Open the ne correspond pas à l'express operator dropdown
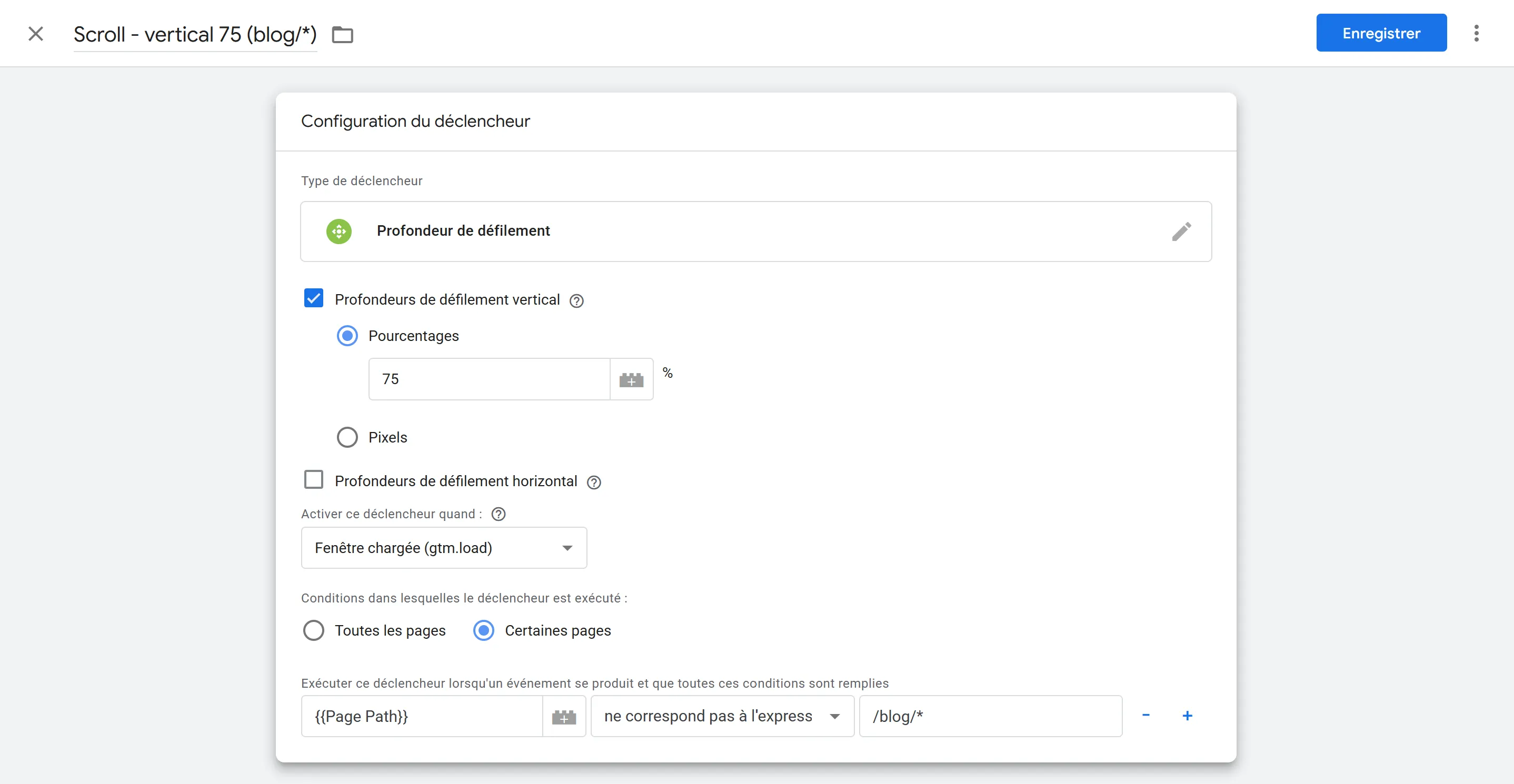Image resolution: width=1514 pixels, height=784 pixels. [x=722, y=717]
